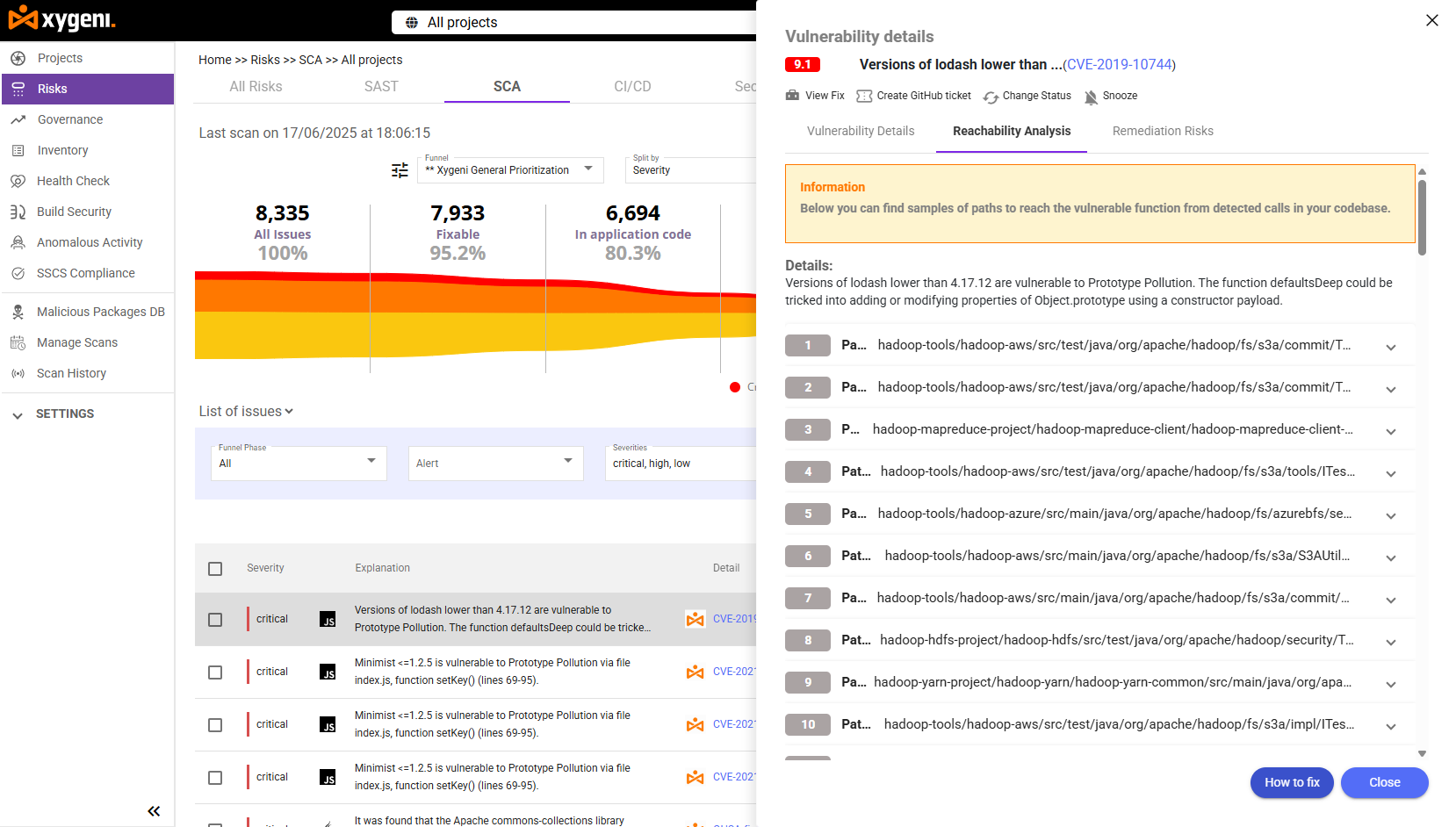Open the Funnel Phase dropdown
Viewport: 1456px width, 827px height.
coord(299,463)
